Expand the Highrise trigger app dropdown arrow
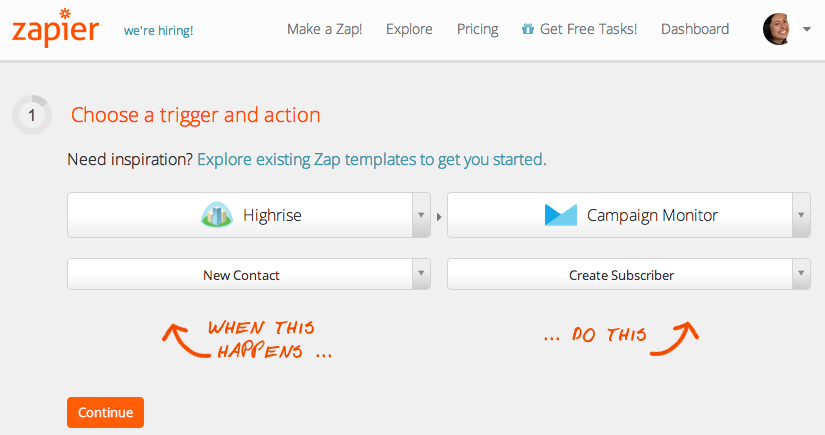 coord(421,215)
